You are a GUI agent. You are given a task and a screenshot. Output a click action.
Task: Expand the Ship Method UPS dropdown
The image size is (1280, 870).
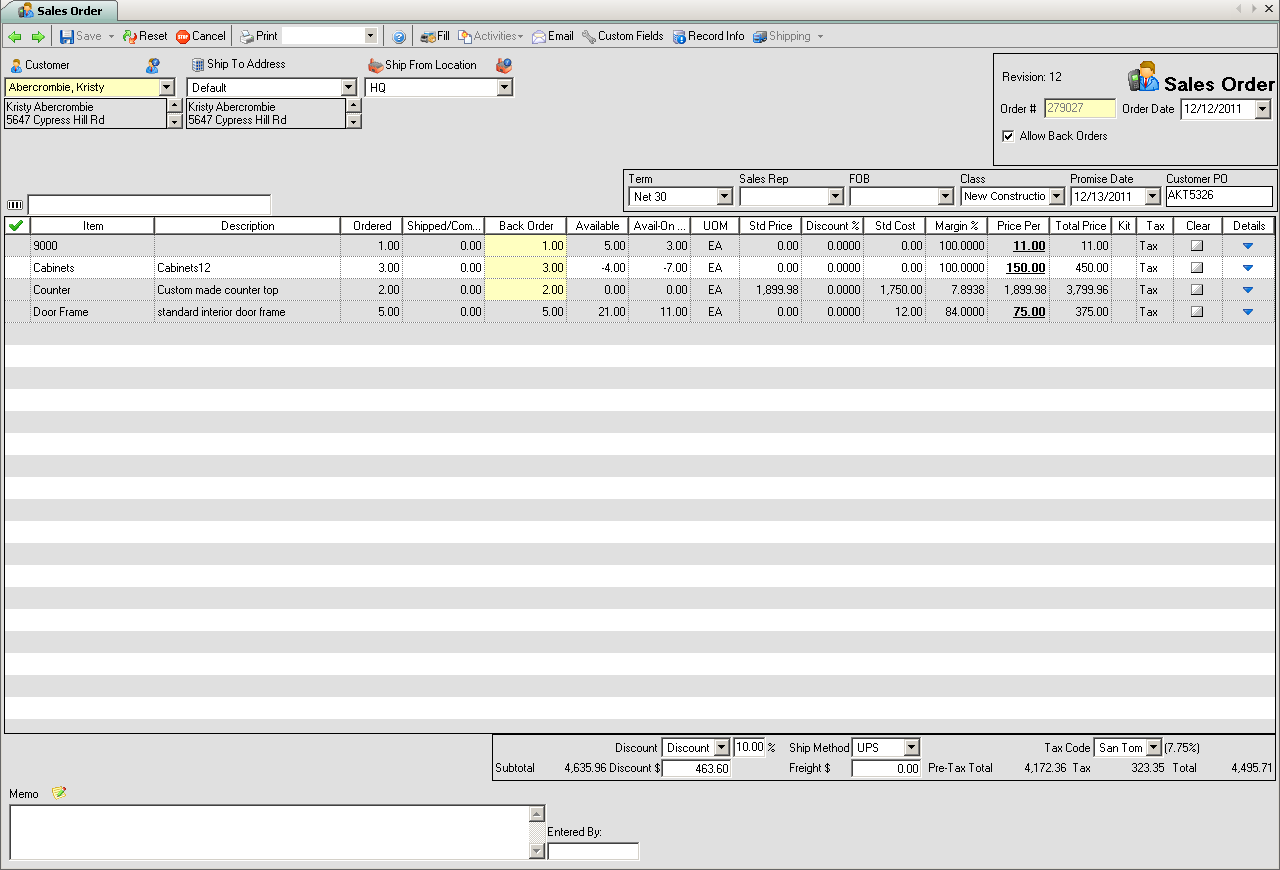(910, 748)
